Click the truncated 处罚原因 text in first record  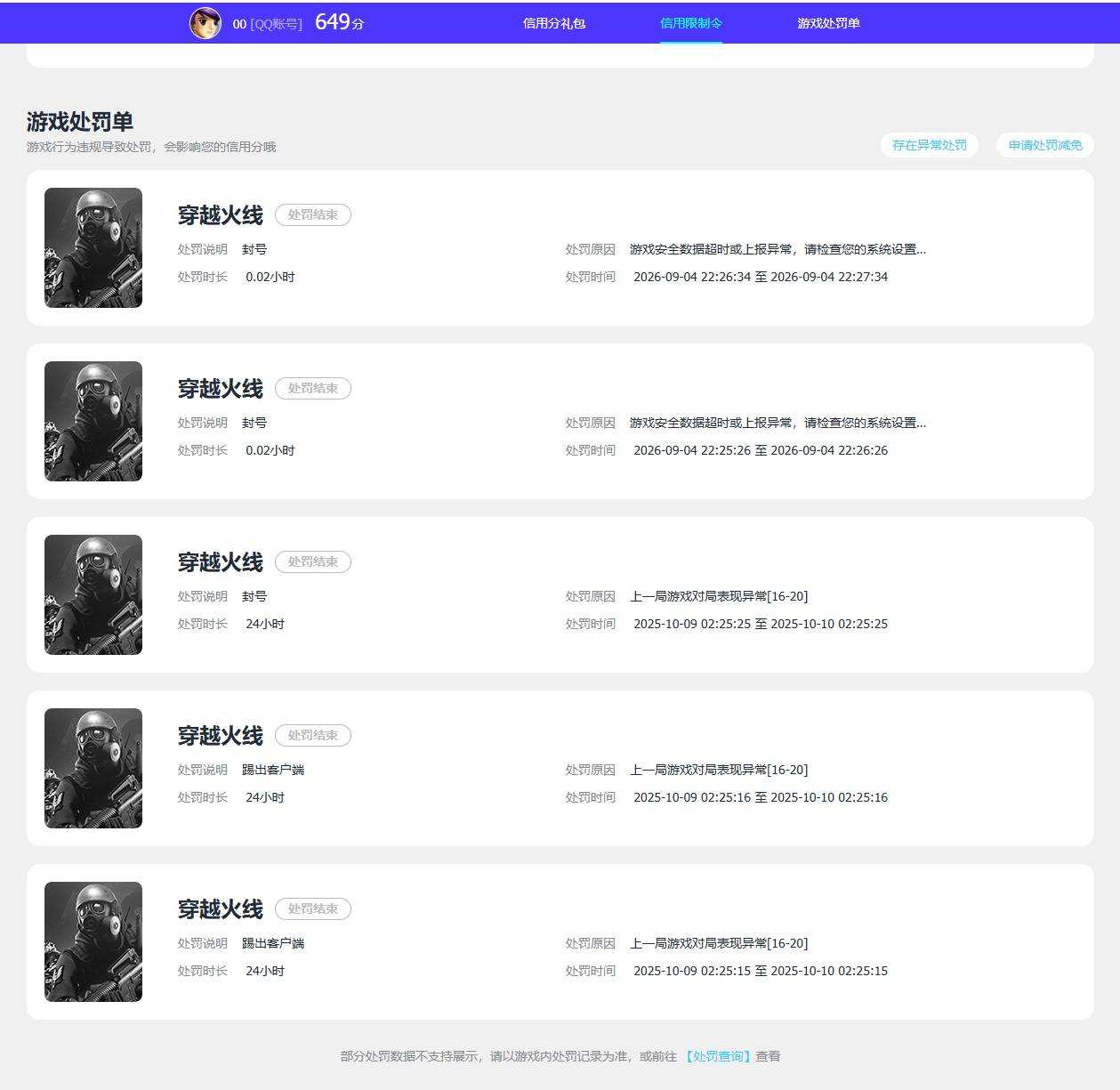pos(778,249)
